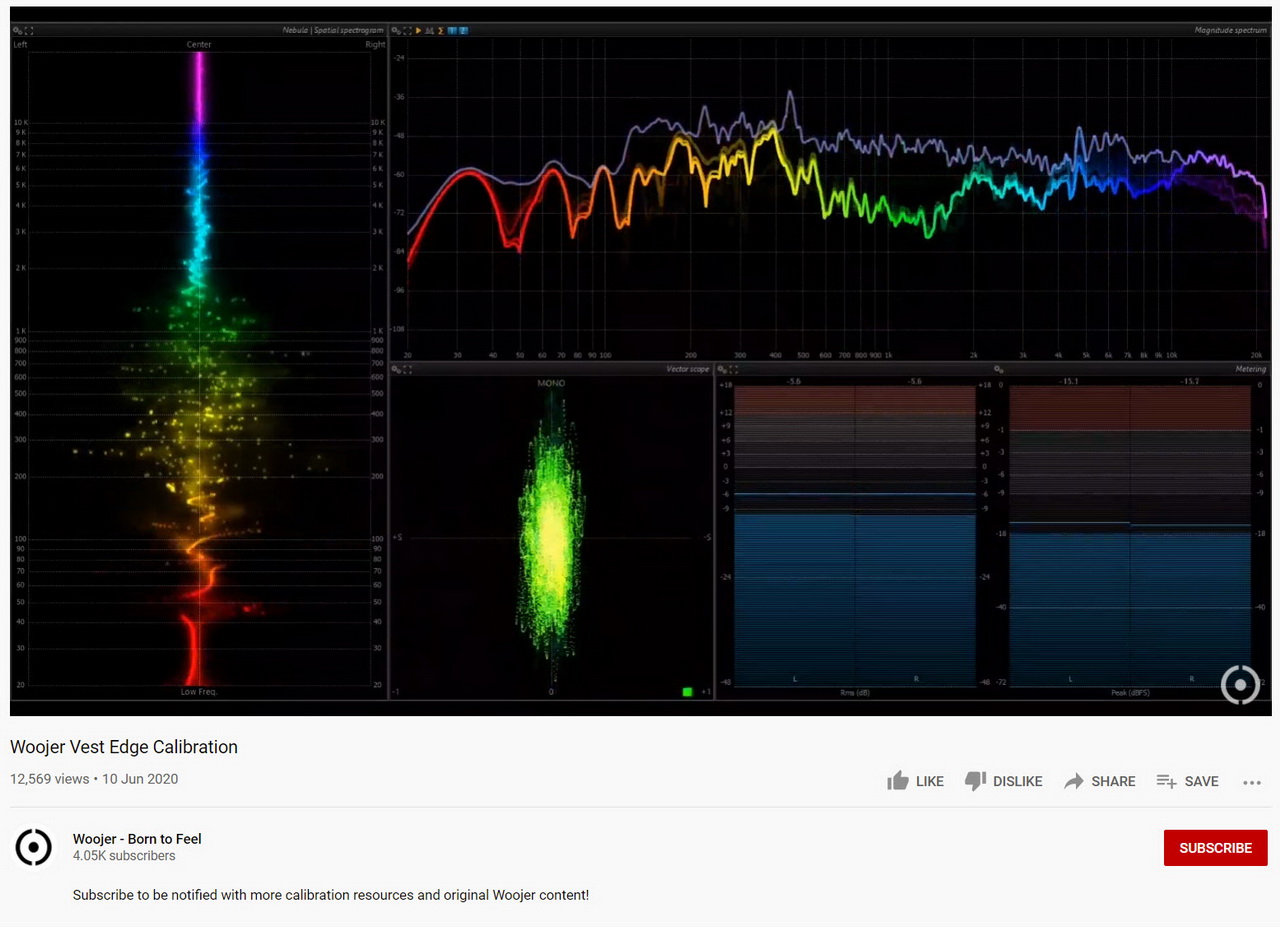Click the green indicator in Vector scope corner
This screenshot has width=1280, height=927.
687,691
